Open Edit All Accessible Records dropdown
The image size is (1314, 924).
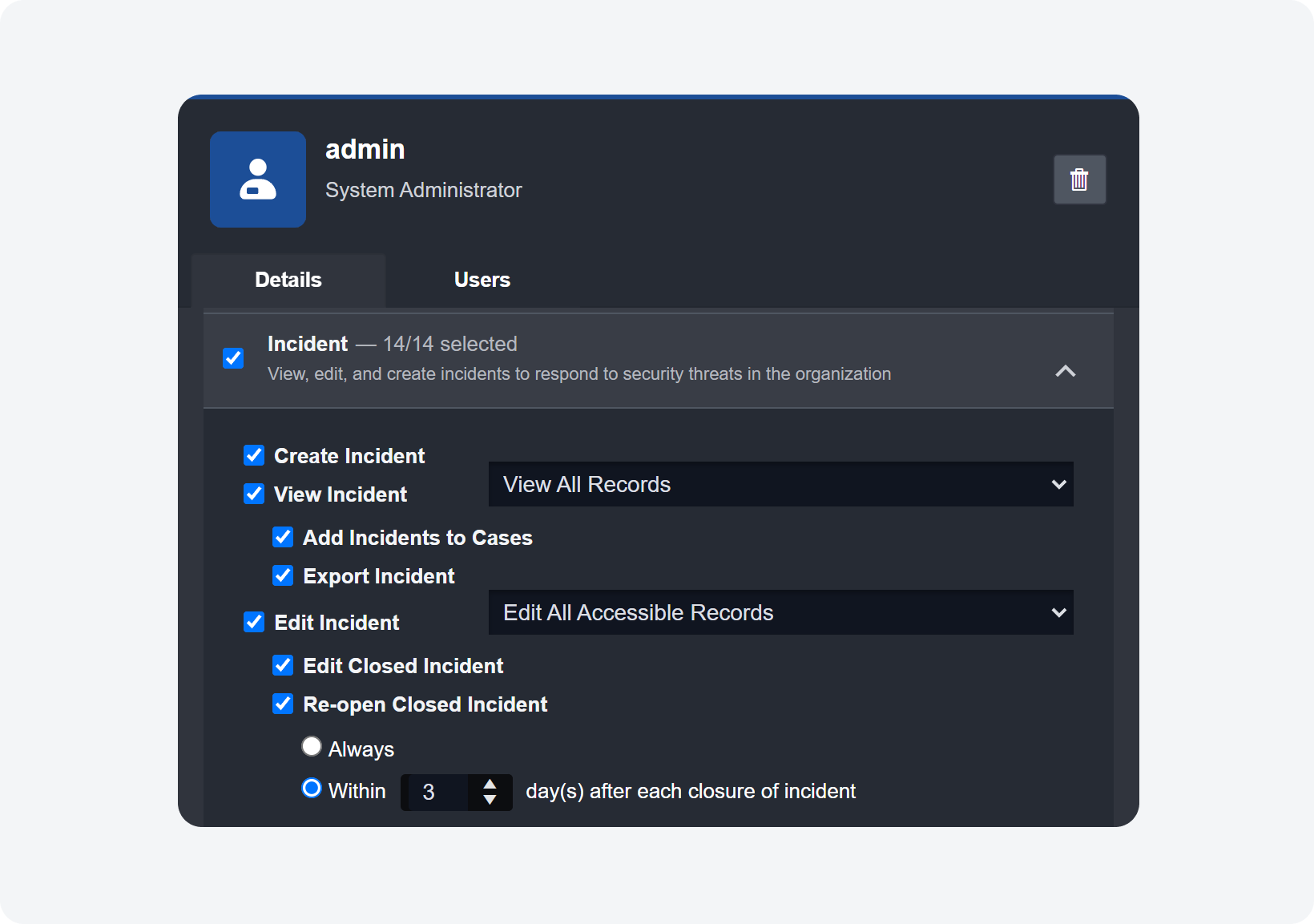click(x=780, y=612)
